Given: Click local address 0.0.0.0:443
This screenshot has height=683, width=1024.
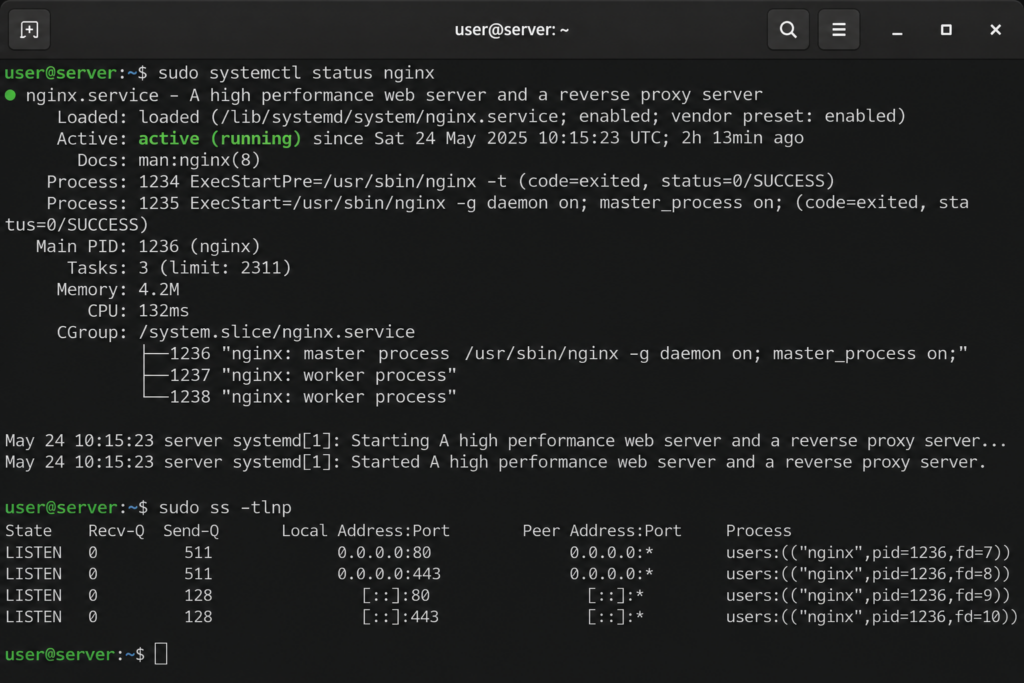Looking at the screenshot, I should [389, 575].
